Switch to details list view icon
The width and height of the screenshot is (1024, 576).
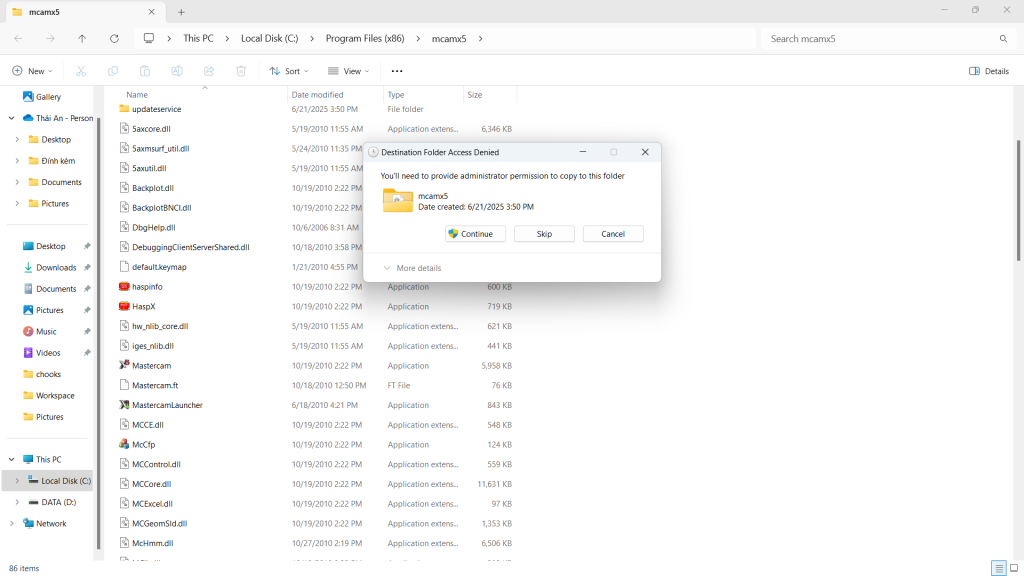[999, 568]
